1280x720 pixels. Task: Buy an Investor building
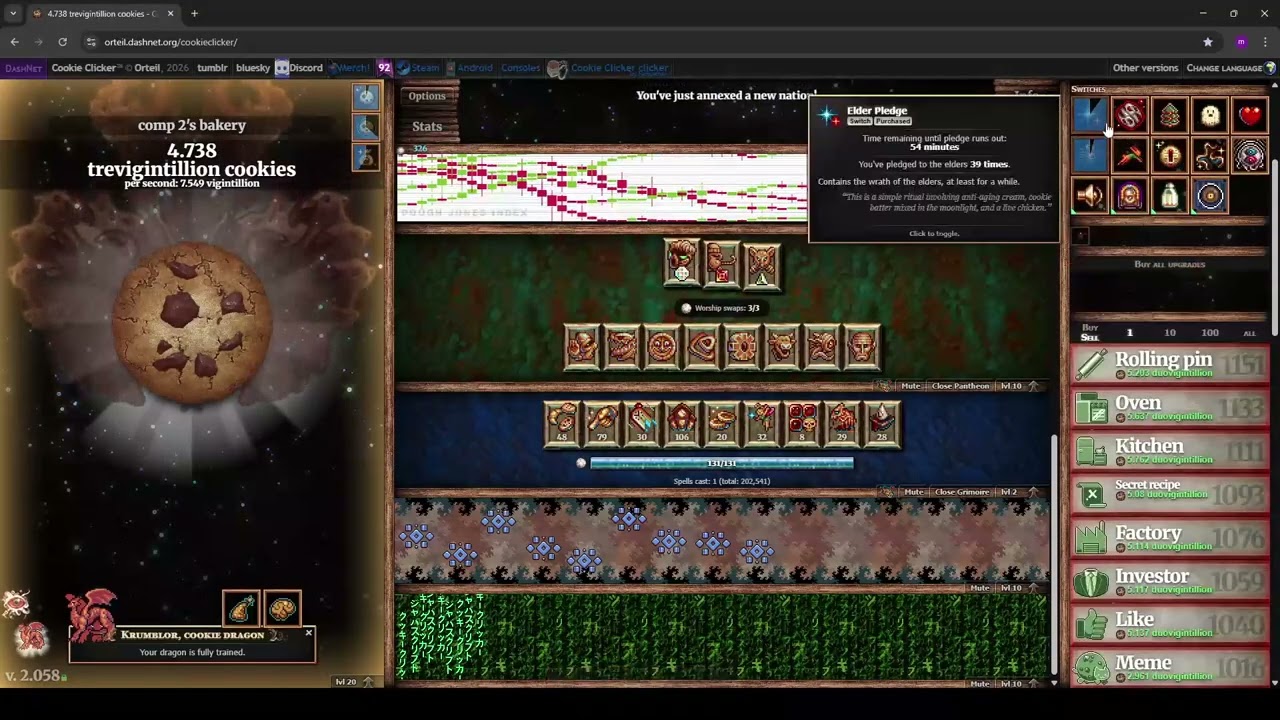click(x=1170, y=581)
